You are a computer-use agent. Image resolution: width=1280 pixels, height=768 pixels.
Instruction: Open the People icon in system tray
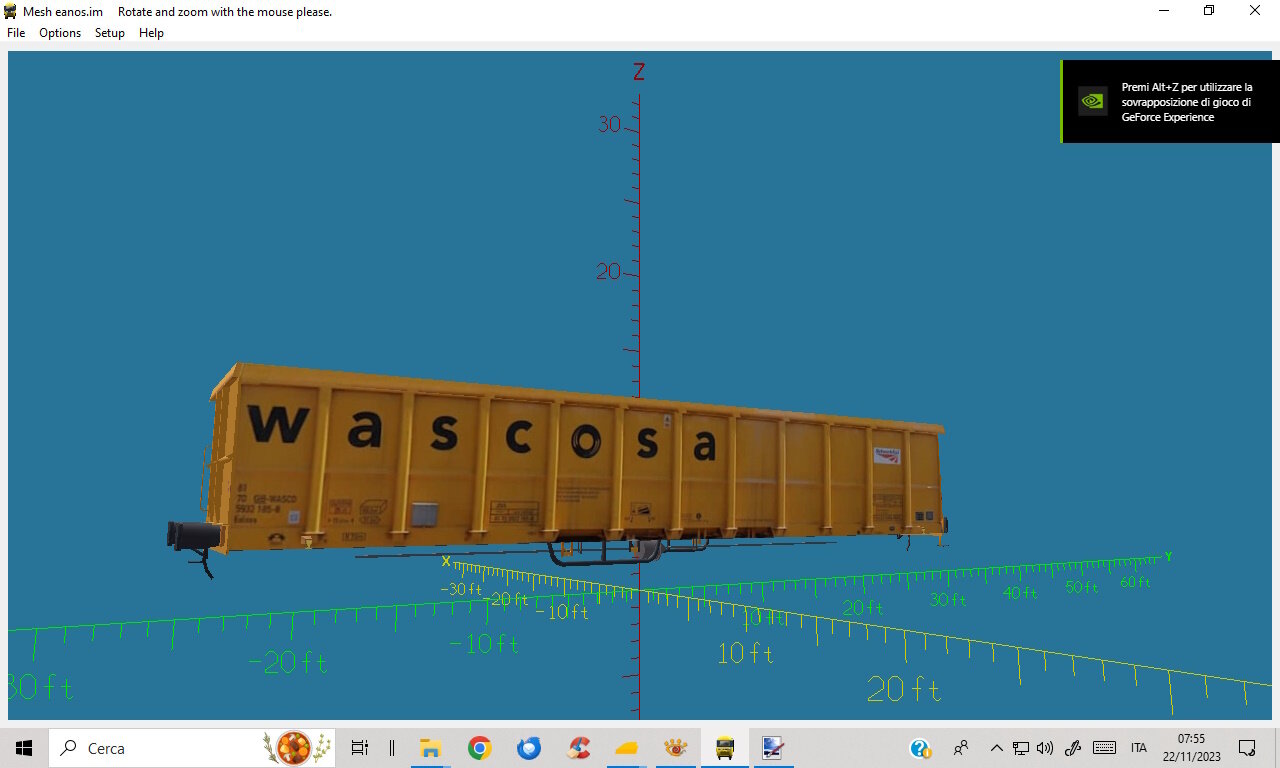(x=961, y=748)
